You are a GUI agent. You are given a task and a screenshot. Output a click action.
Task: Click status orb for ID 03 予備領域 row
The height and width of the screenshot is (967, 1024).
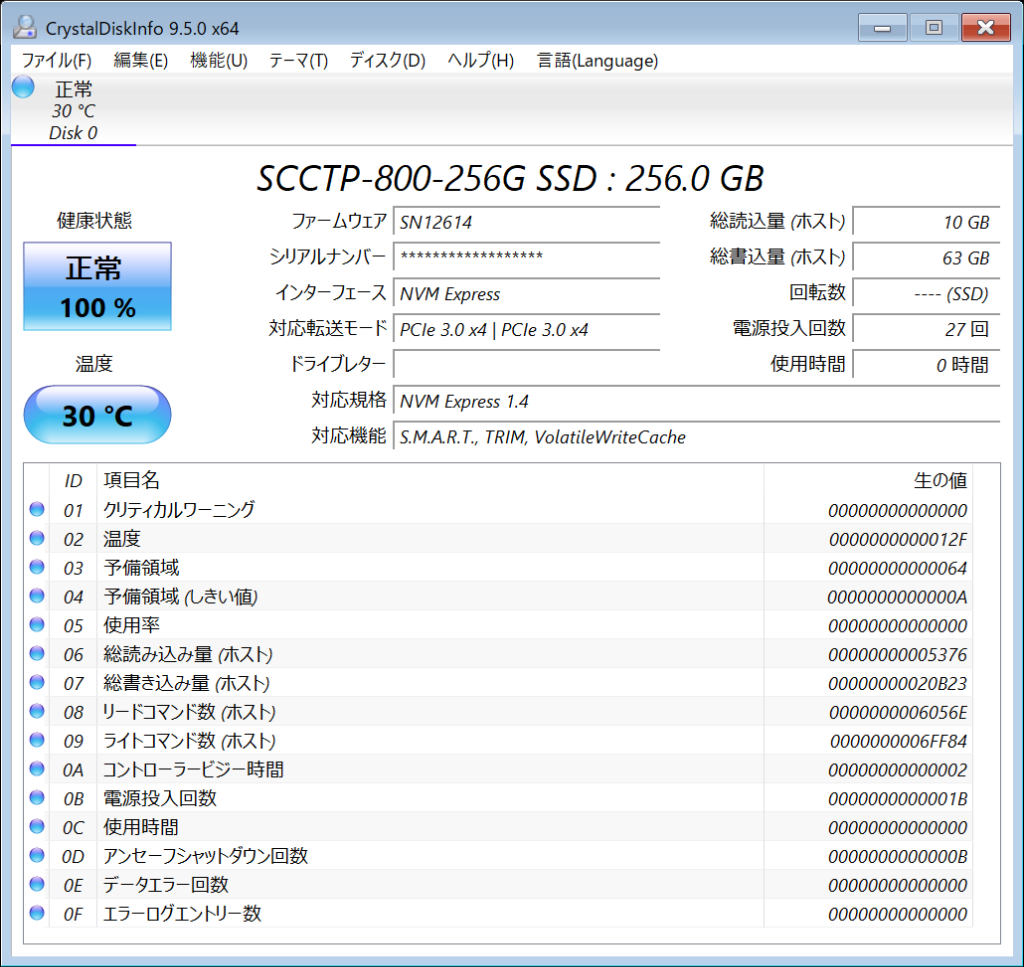[x=37, y=567]
